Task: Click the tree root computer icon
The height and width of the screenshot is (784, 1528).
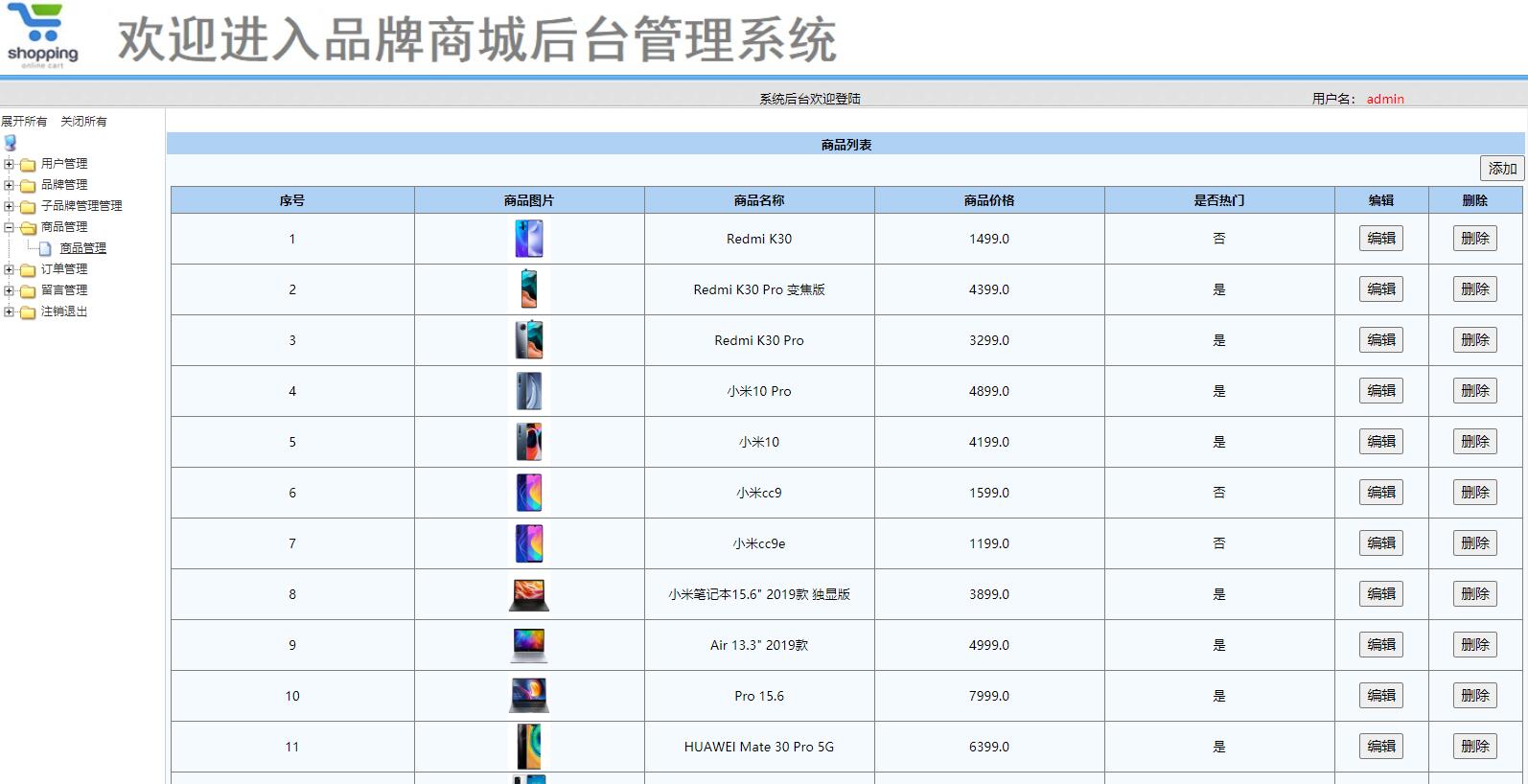Action: 11,143
